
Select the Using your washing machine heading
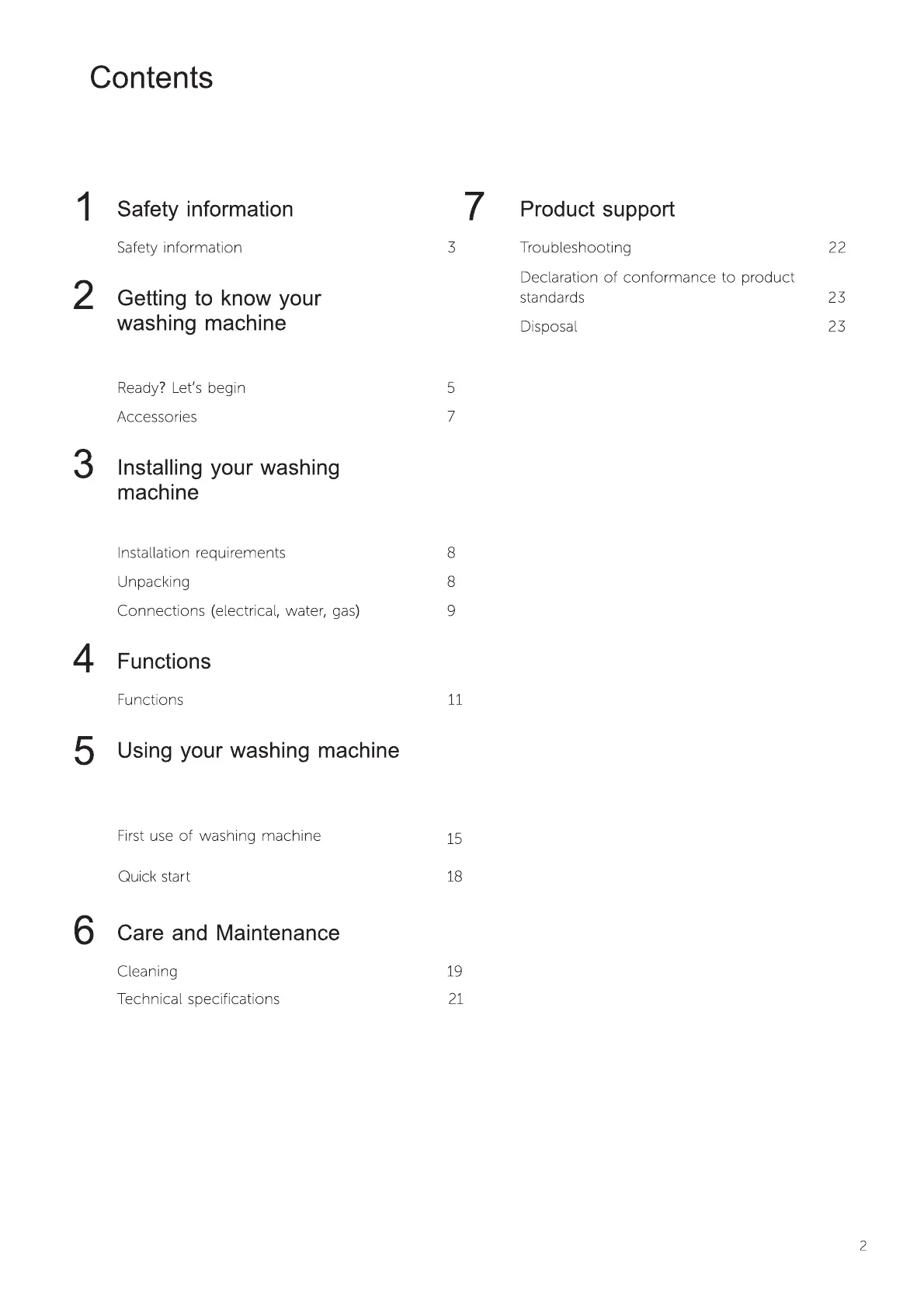pos(258,751)
